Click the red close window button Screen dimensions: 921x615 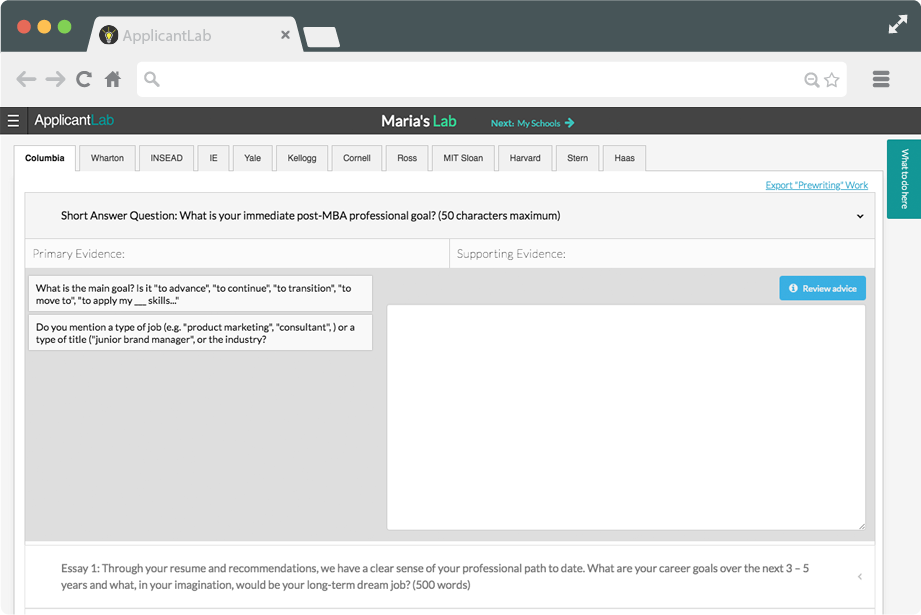[24, 26]
